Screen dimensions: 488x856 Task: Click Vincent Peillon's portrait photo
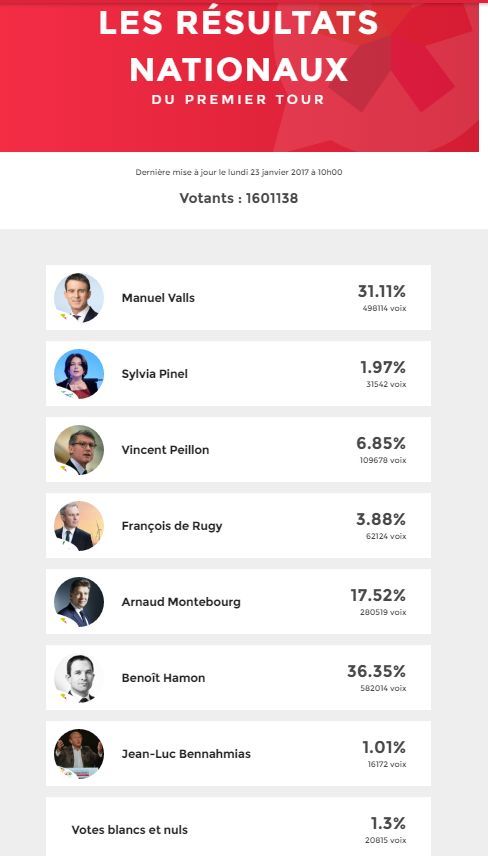pyautogui.click(x=79, y=449)
